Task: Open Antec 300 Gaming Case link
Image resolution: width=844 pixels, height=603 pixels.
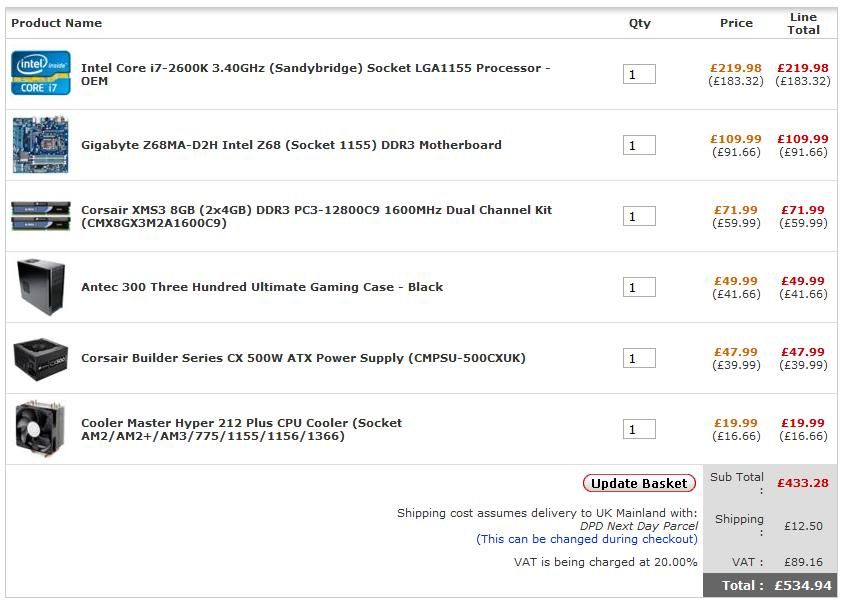Action: (x=262, y=287)
